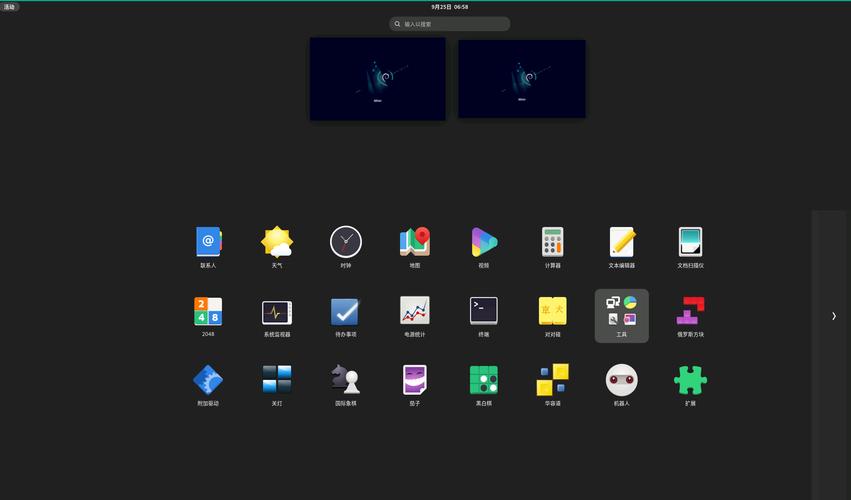Launch the Terminal (终端)
The image size is (851, 500).
point(484,315)
